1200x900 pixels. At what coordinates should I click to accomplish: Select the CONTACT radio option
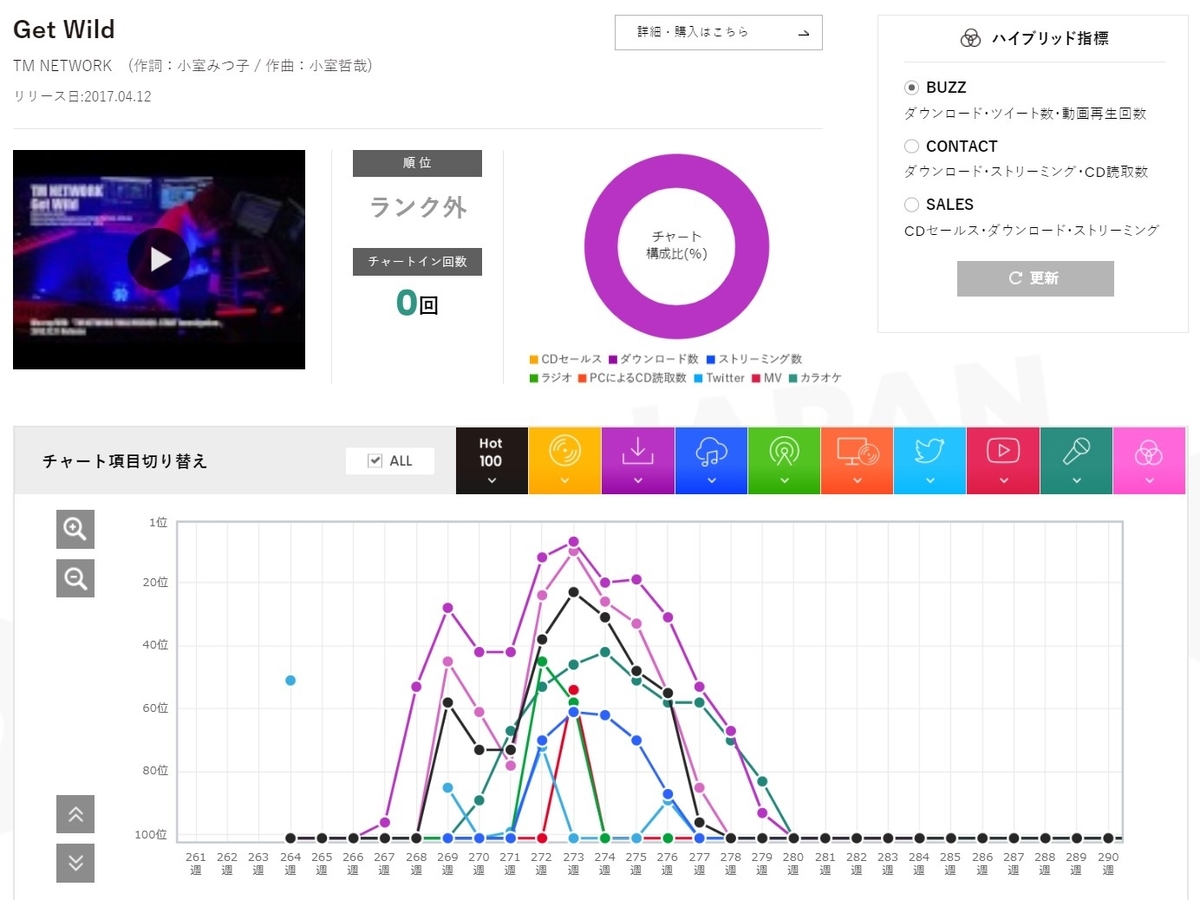point(911,146)
